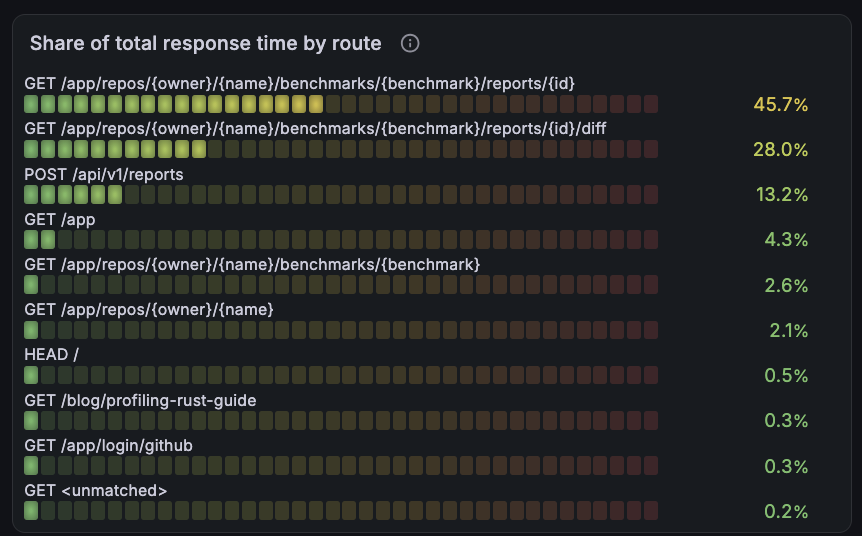The width and height of the screenshot is (862, 536).
Task: Select the 2.1% value
Action: coord(789,330)
